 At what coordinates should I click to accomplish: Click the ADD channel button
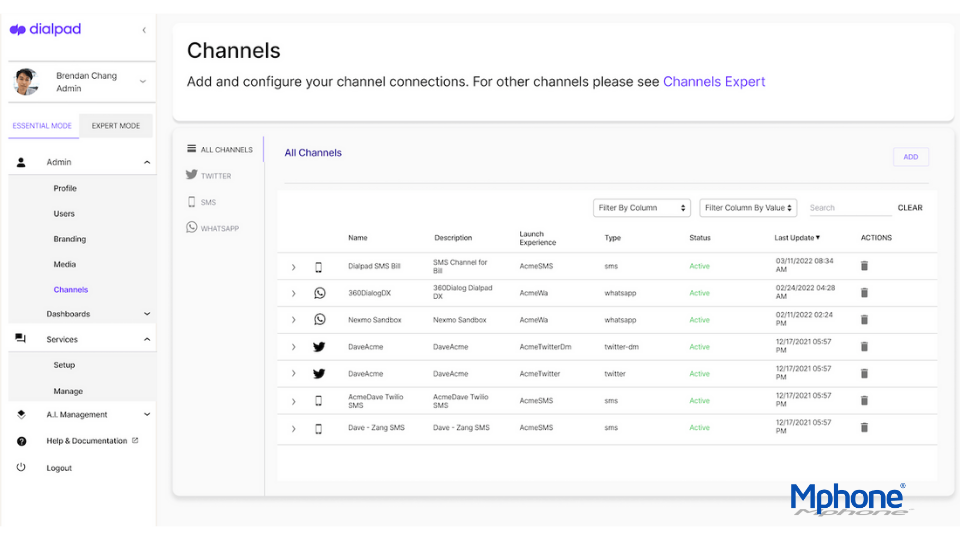[910, 157]
